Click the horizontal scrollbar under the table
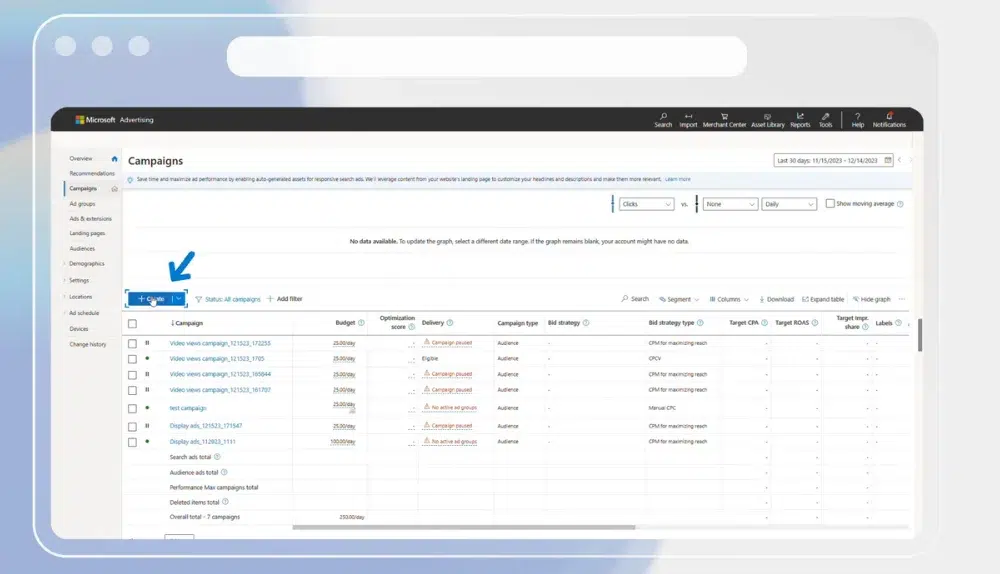 click(x=464, y=527)
